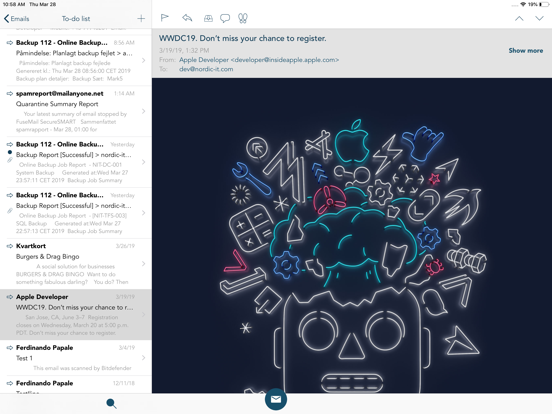Go to next email with down chevron
Viewport: 552px width, 414px height.
(539, 18)
